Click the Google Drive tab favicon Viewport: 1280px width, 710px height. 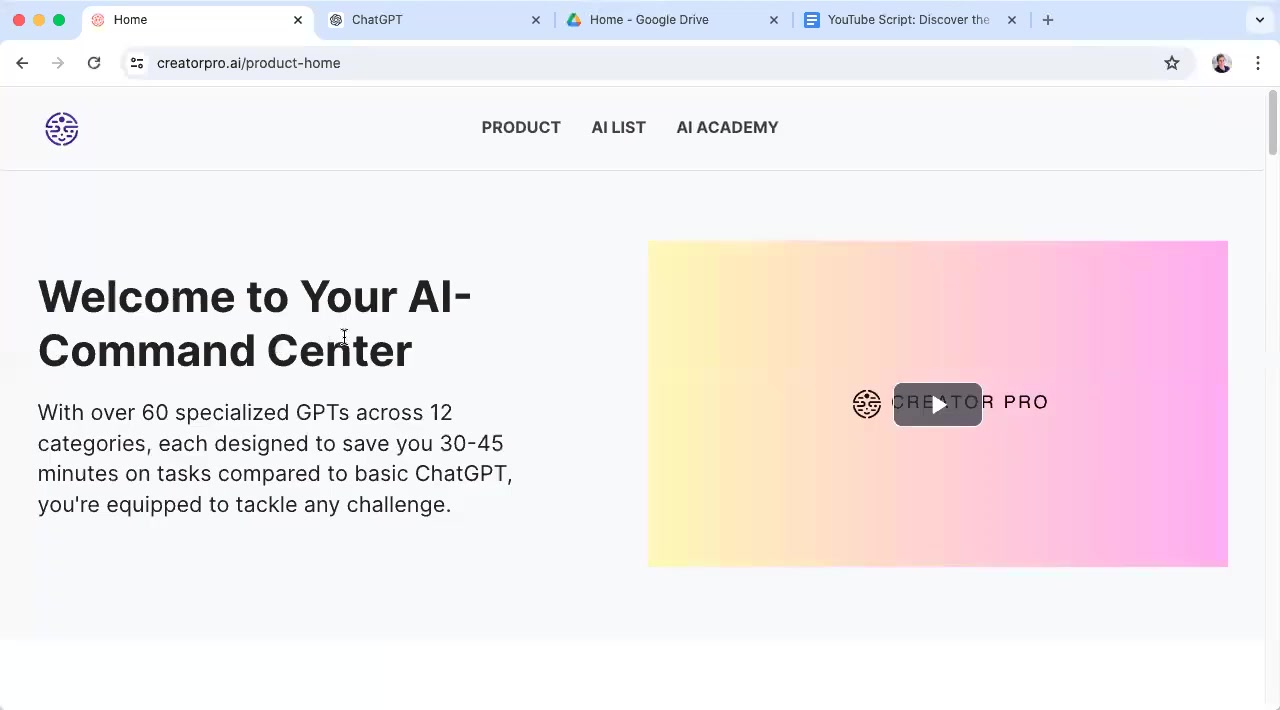point(574,20)
